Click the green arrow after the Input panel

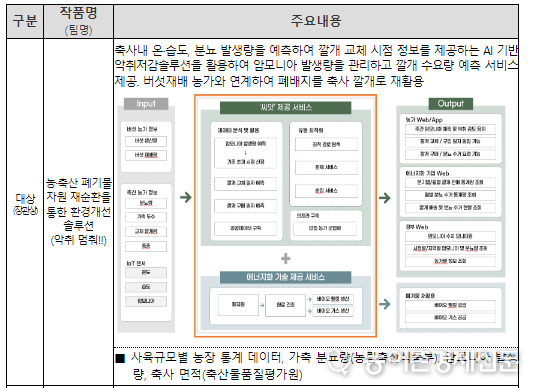[186, 197]
